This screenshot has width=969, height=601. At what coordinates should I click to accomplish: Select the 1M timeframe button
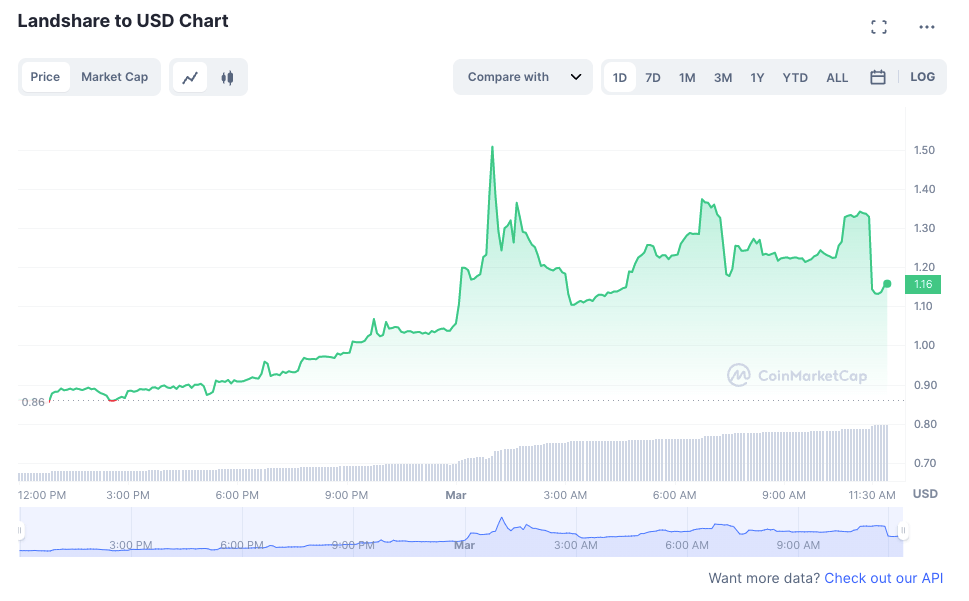[686, 76]
